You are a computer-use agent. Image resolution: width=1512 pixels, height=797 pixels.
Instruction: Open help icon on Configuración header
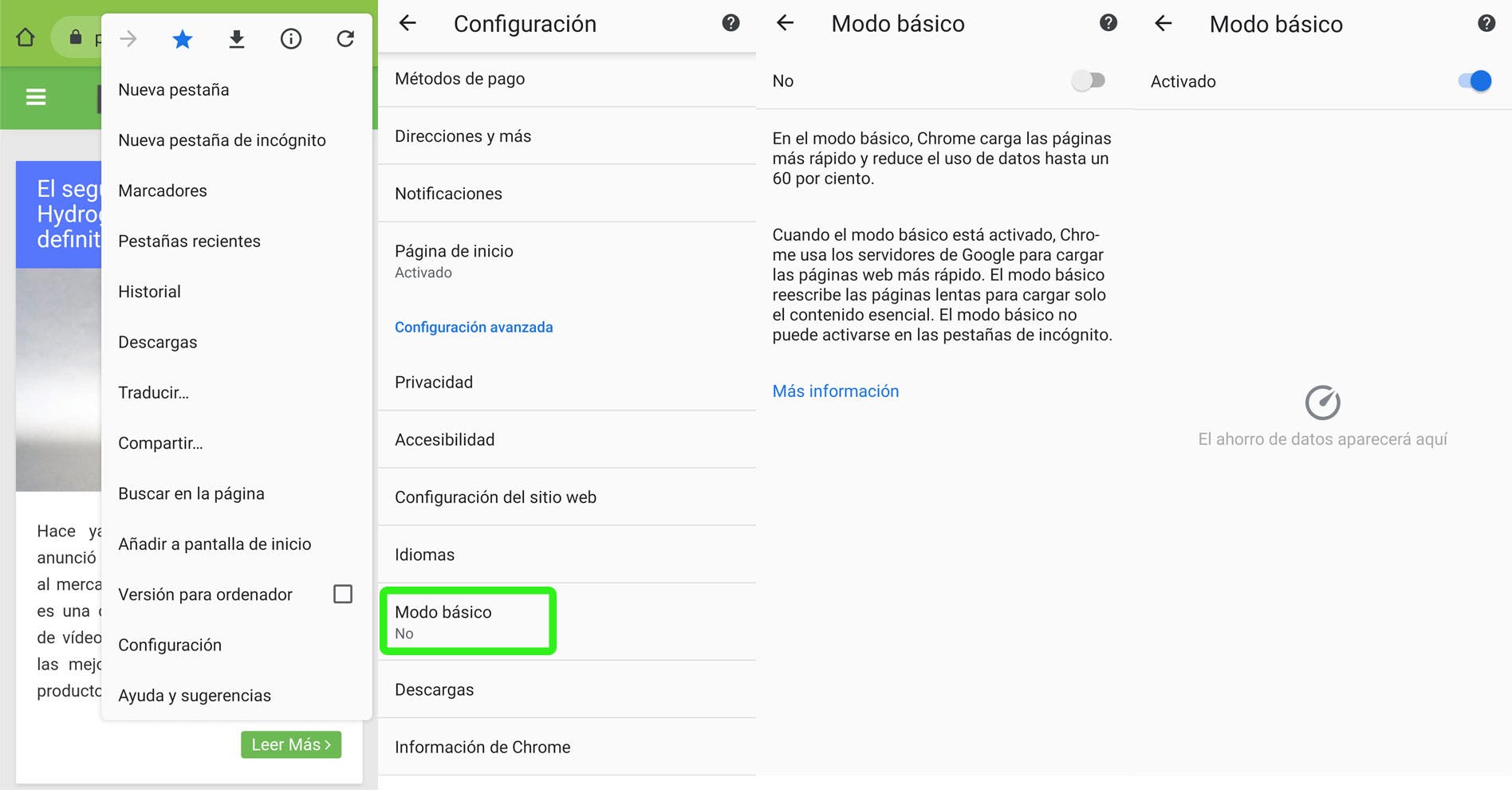(x=730, y=23)
